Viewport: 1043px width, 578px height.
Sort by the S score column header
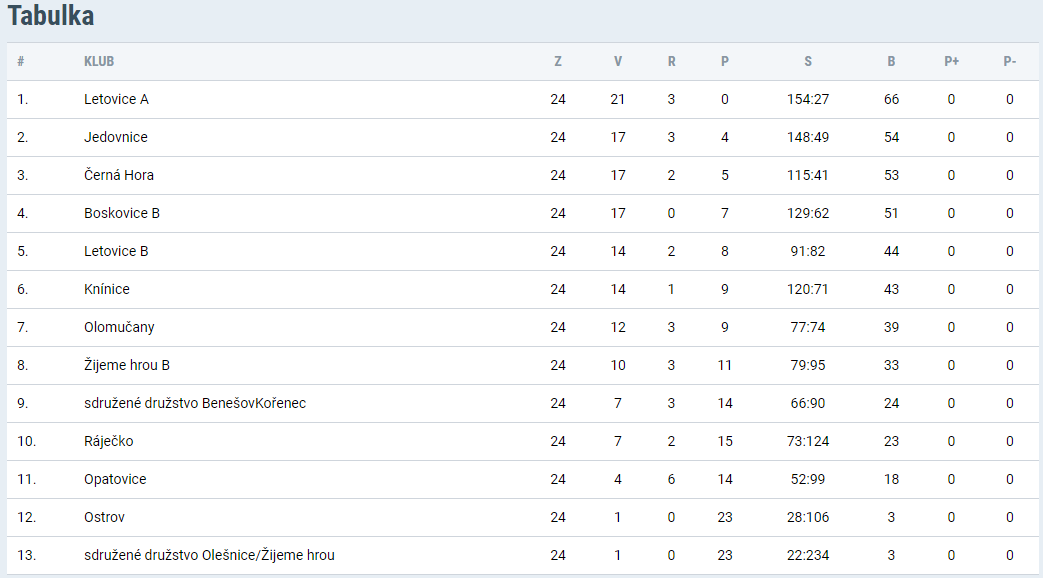pyautogui.click(x=808, y=61)
